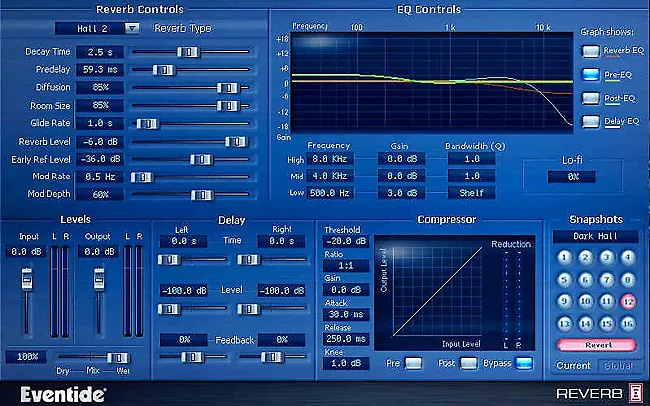The height and width of the screenshot is (406, 650).
Task: Load snapshot 9
Action: 564,301
